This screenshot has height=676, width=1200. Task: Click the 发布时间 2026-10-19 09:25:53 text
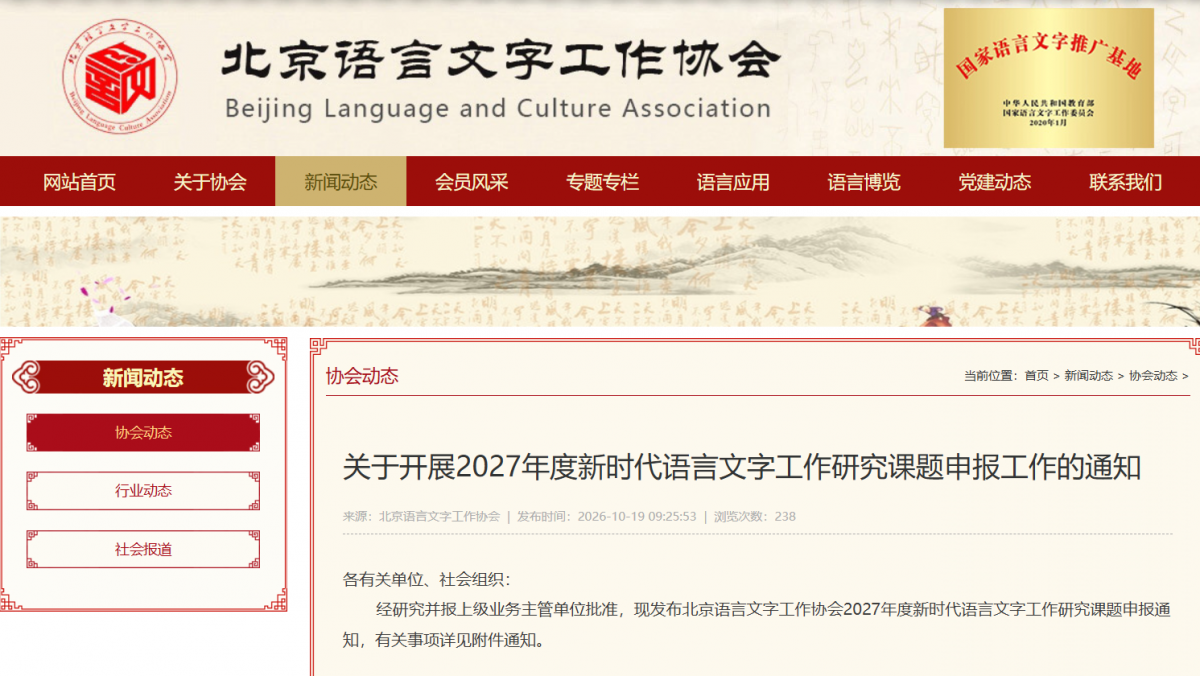(x=606, y=517)
